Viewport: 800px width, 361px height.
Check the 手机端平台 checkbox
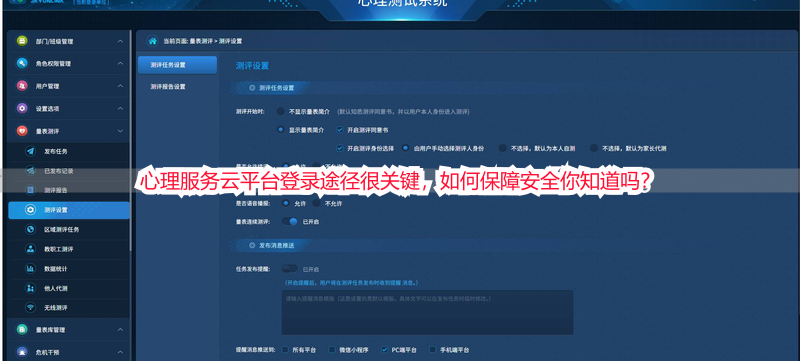(432, 350)
